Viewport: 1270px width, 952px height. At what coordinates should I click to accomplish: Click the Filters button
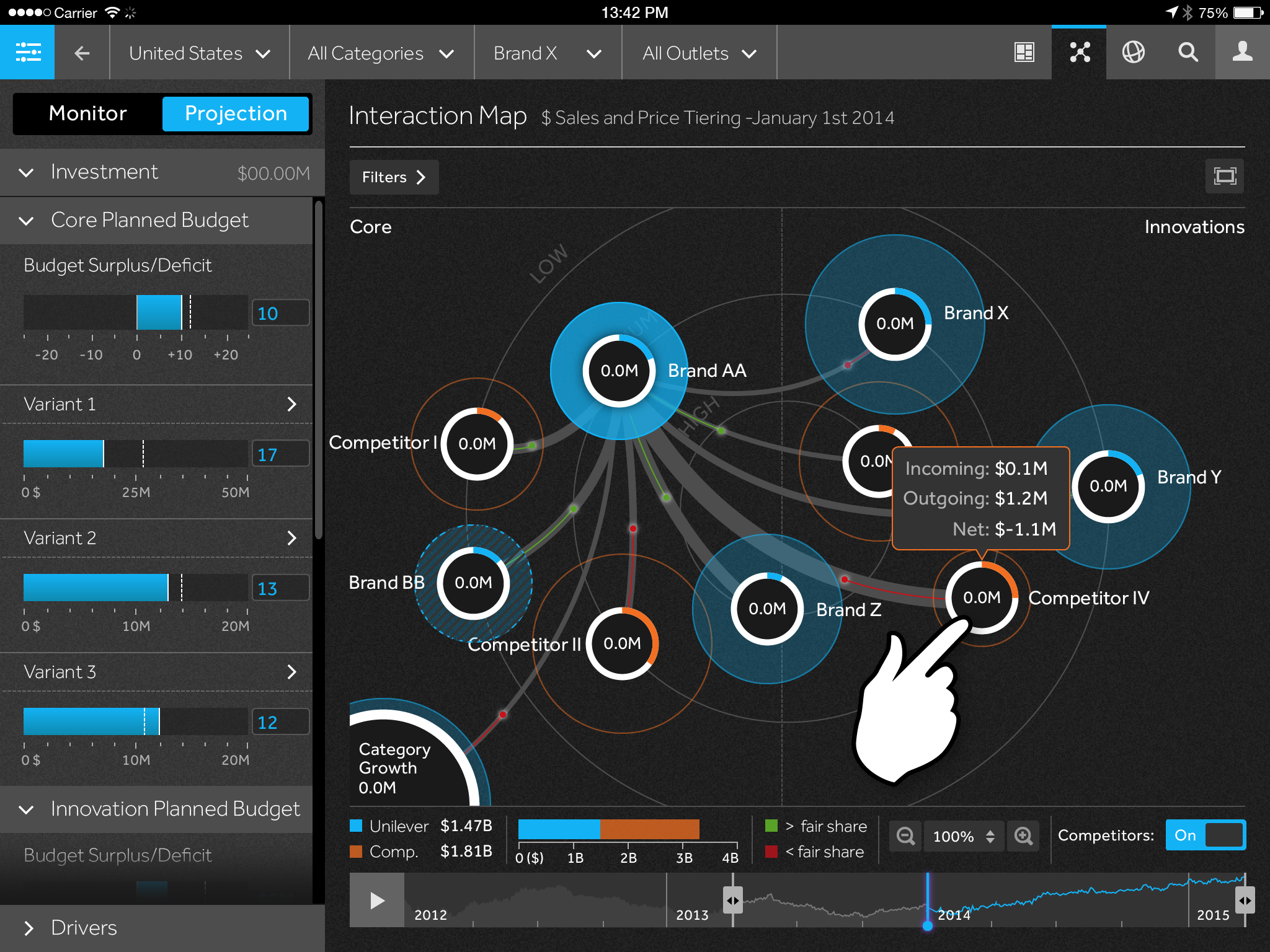(394, 177)
